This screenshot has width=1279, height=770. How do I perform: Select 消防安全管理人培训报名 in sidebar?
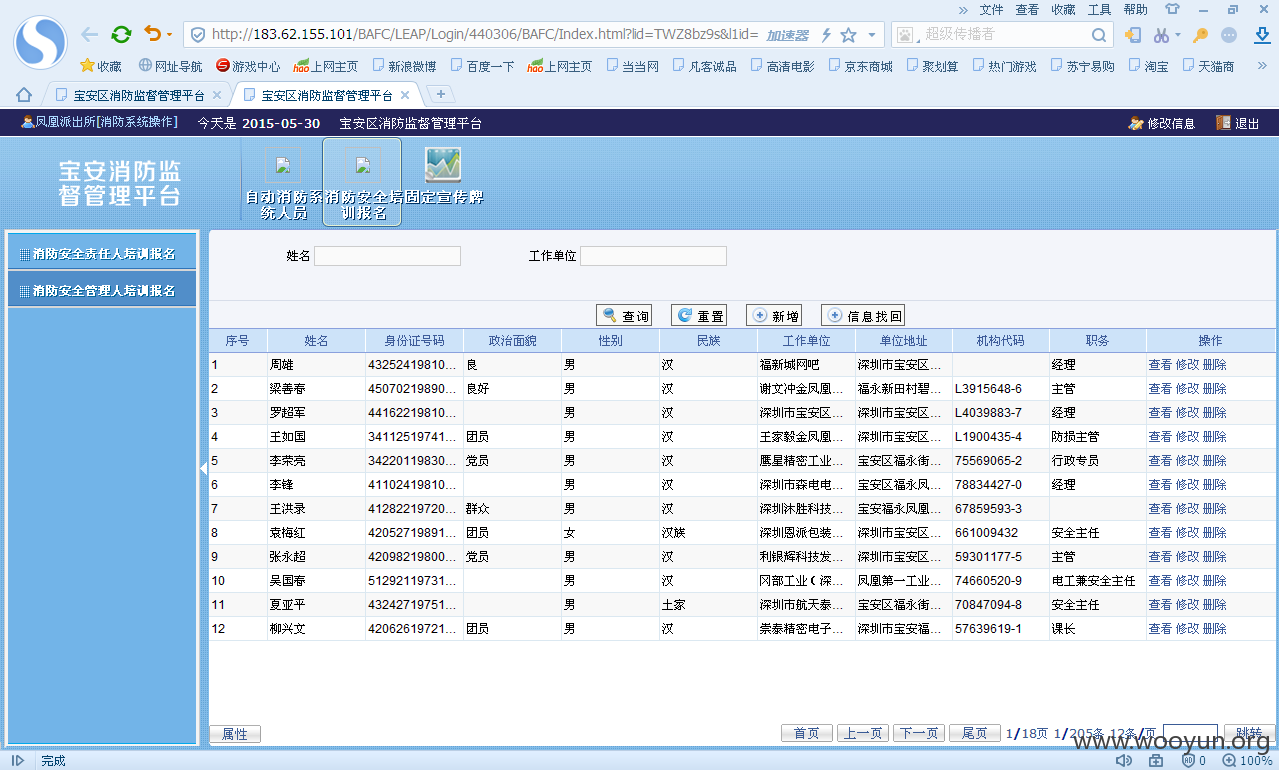102,290
